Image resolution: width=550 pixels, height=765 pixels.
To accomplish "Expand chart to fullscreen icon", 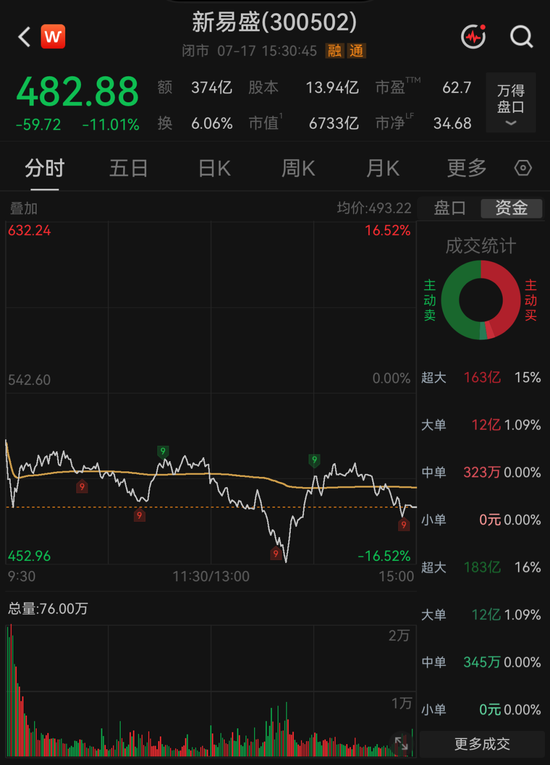I will (401, 744).
